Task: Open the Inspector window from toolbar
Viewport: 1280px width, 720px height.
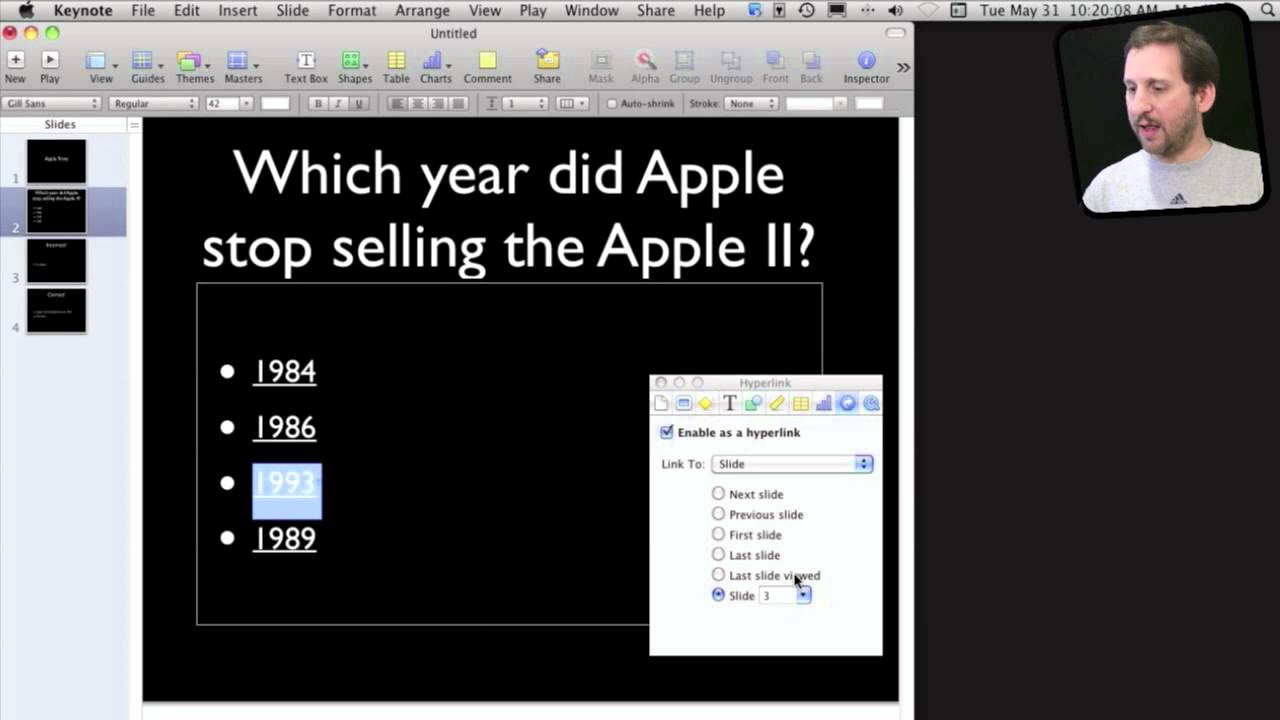Action: coord(866,67)
